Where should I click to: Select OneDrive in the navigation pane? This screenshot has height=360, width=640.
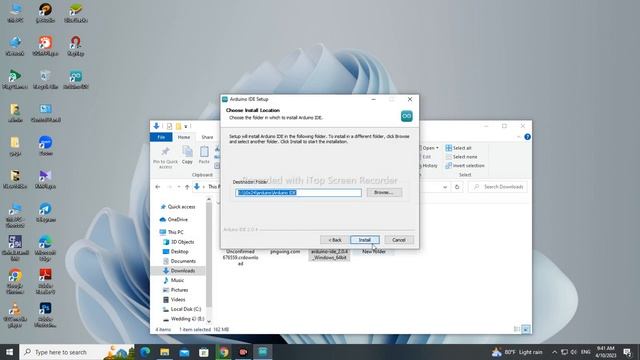coord(174,220)
